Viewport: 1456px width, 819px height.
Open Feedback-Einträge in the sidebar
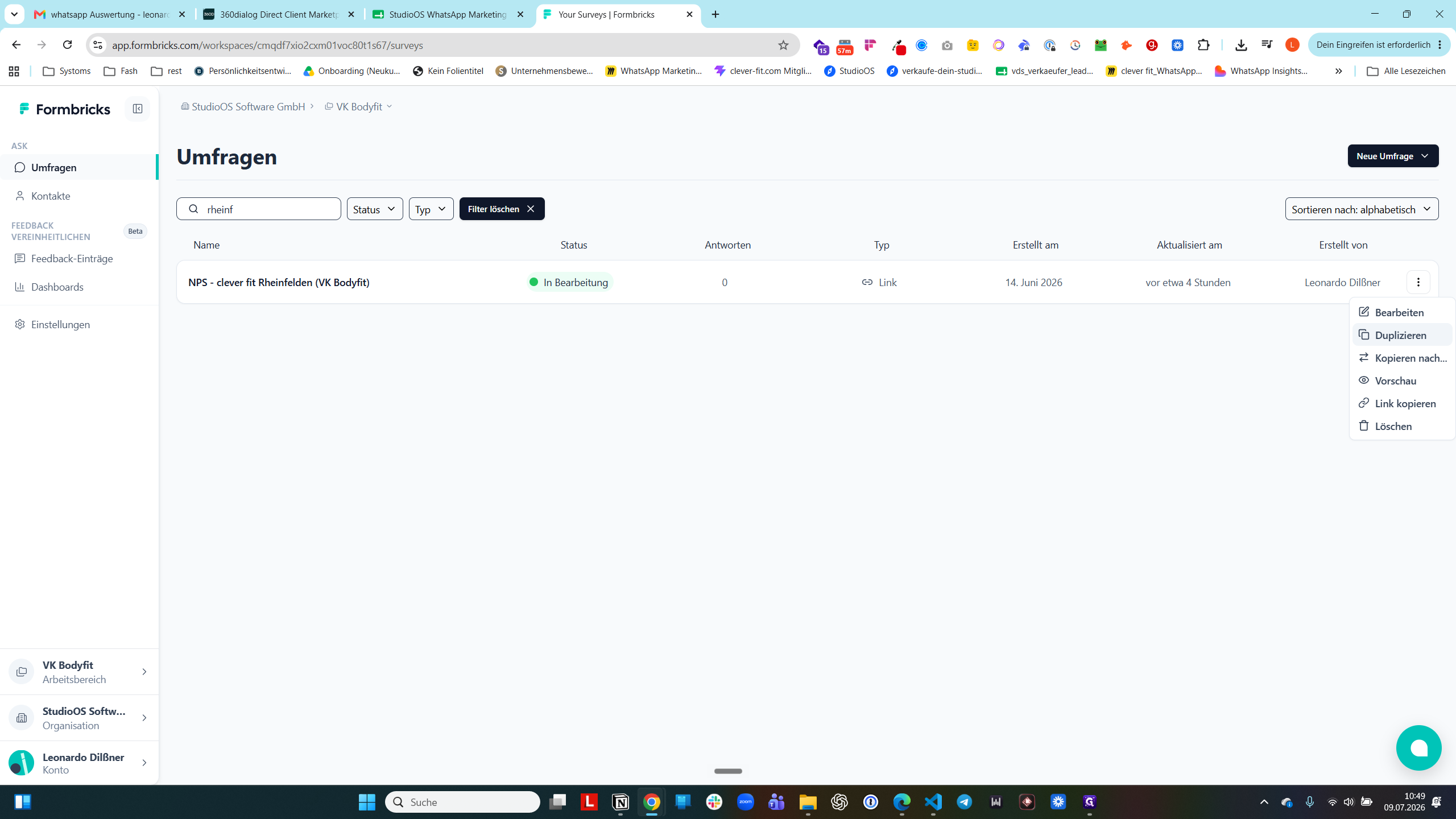click(72, 258)
